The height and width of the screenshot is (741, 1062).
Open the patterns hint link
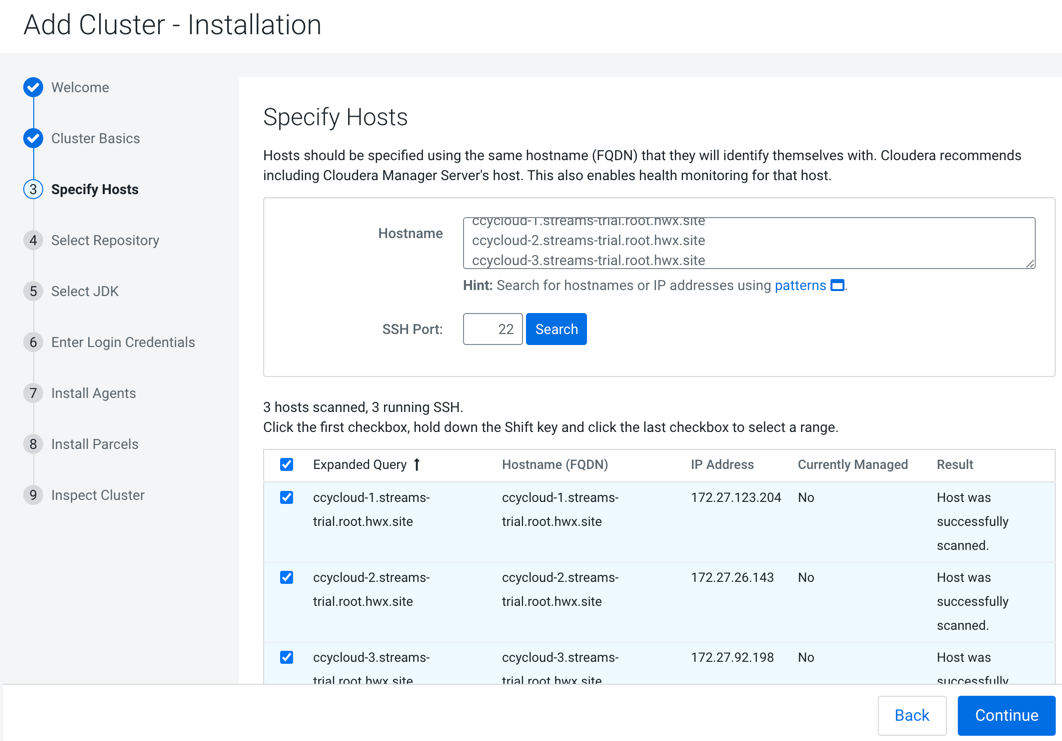point(800,286)
